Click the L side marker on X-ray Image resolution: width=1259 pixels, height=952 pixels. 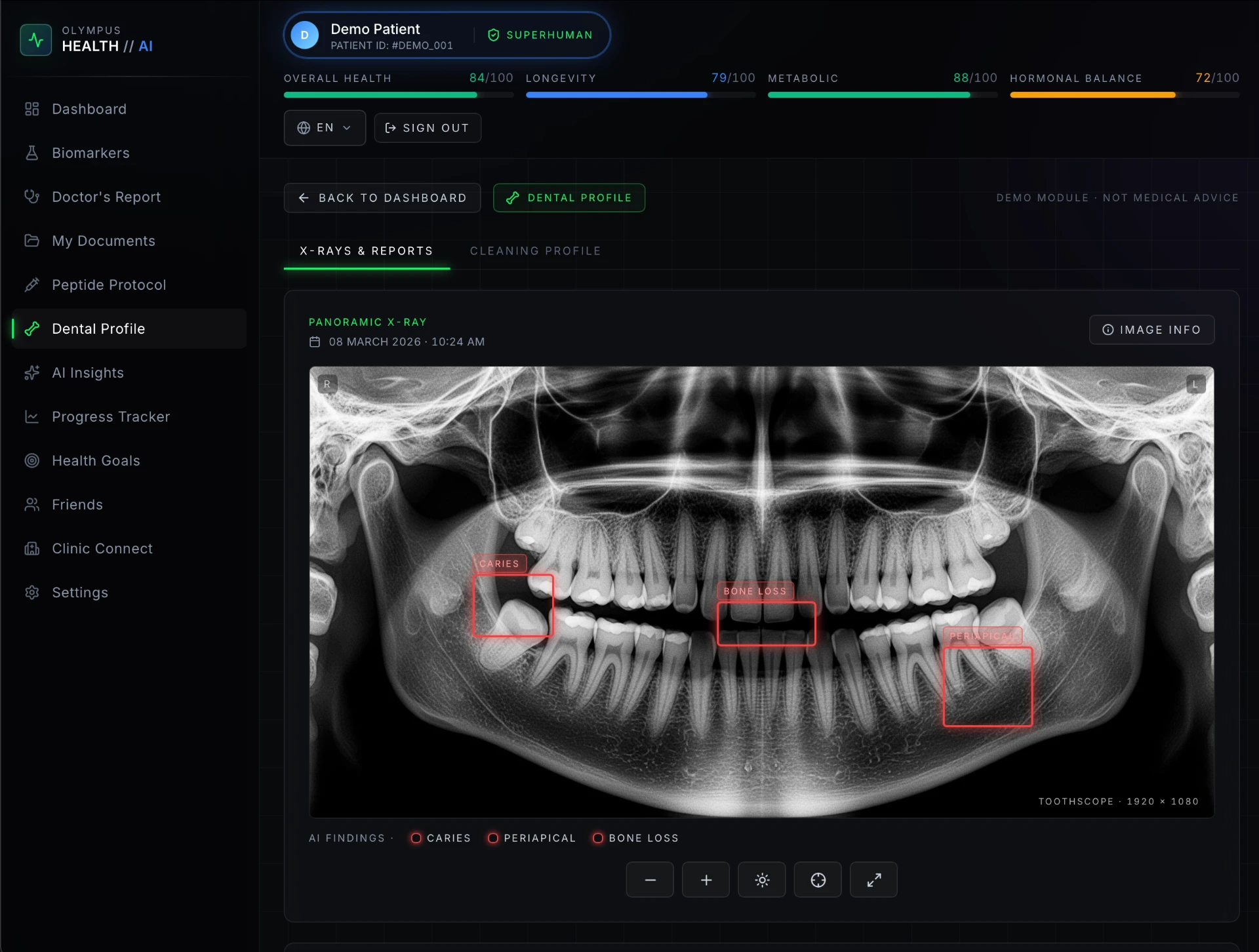click(1195, 384)
